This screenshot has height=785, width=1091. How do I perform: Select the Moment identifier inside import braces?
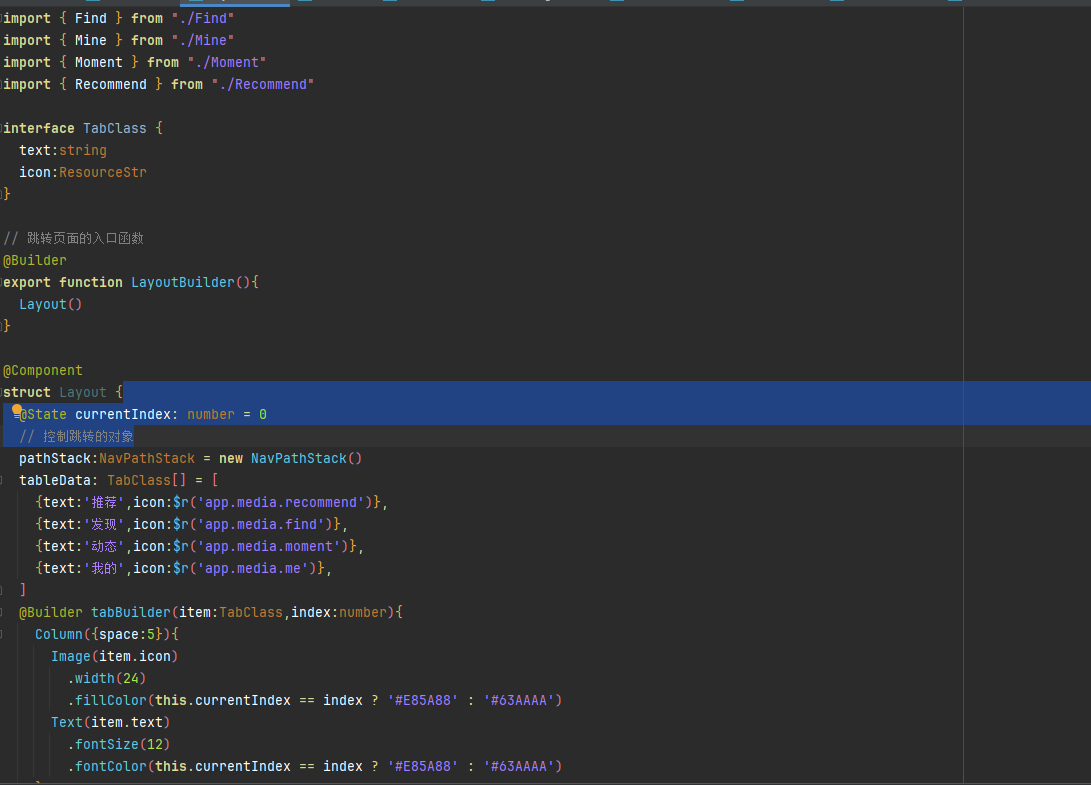click(99, 63)
